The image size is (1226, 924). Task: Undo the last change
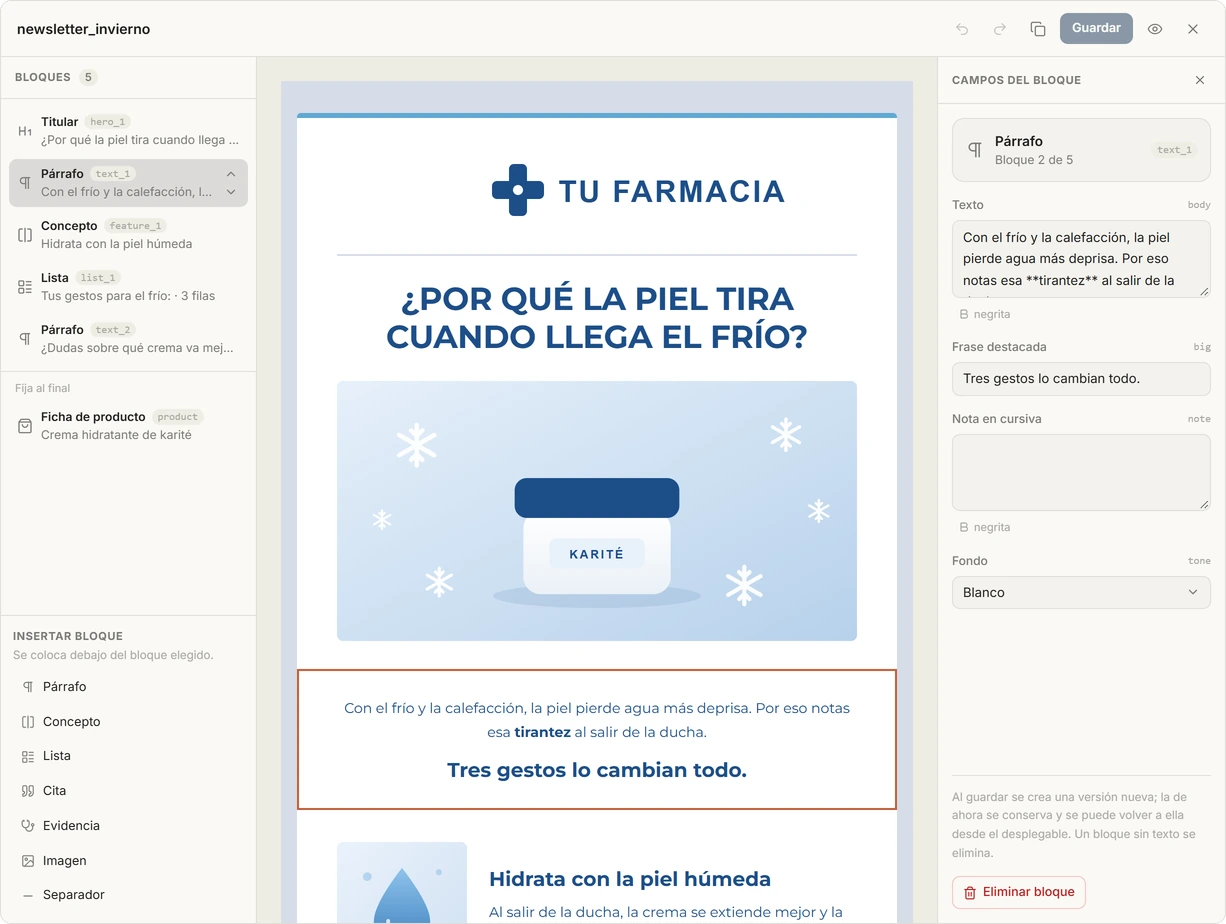(962, 29)
